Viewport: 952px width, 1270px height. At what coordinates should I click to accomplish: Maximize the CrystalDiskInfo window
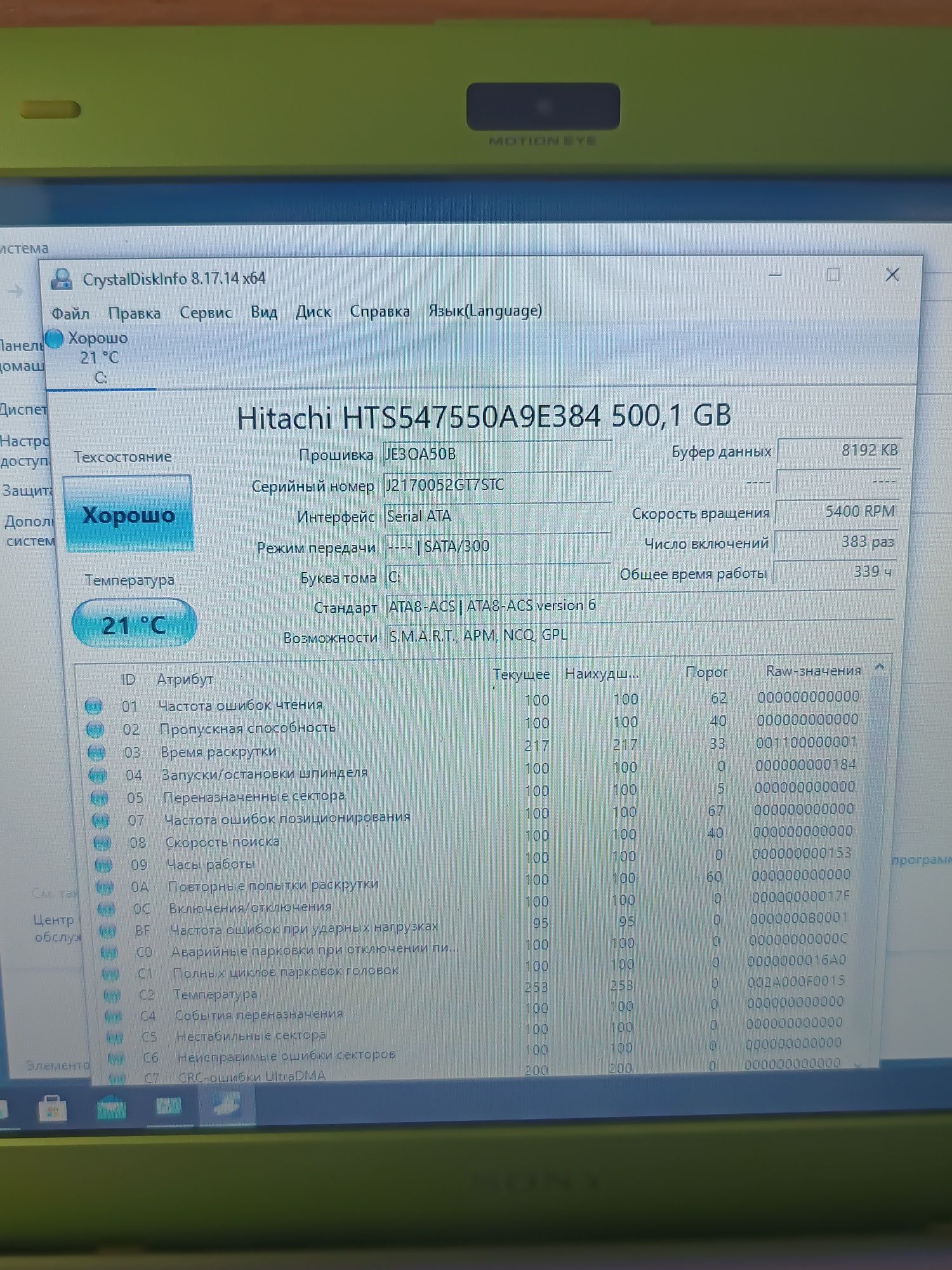pos(833,274)
